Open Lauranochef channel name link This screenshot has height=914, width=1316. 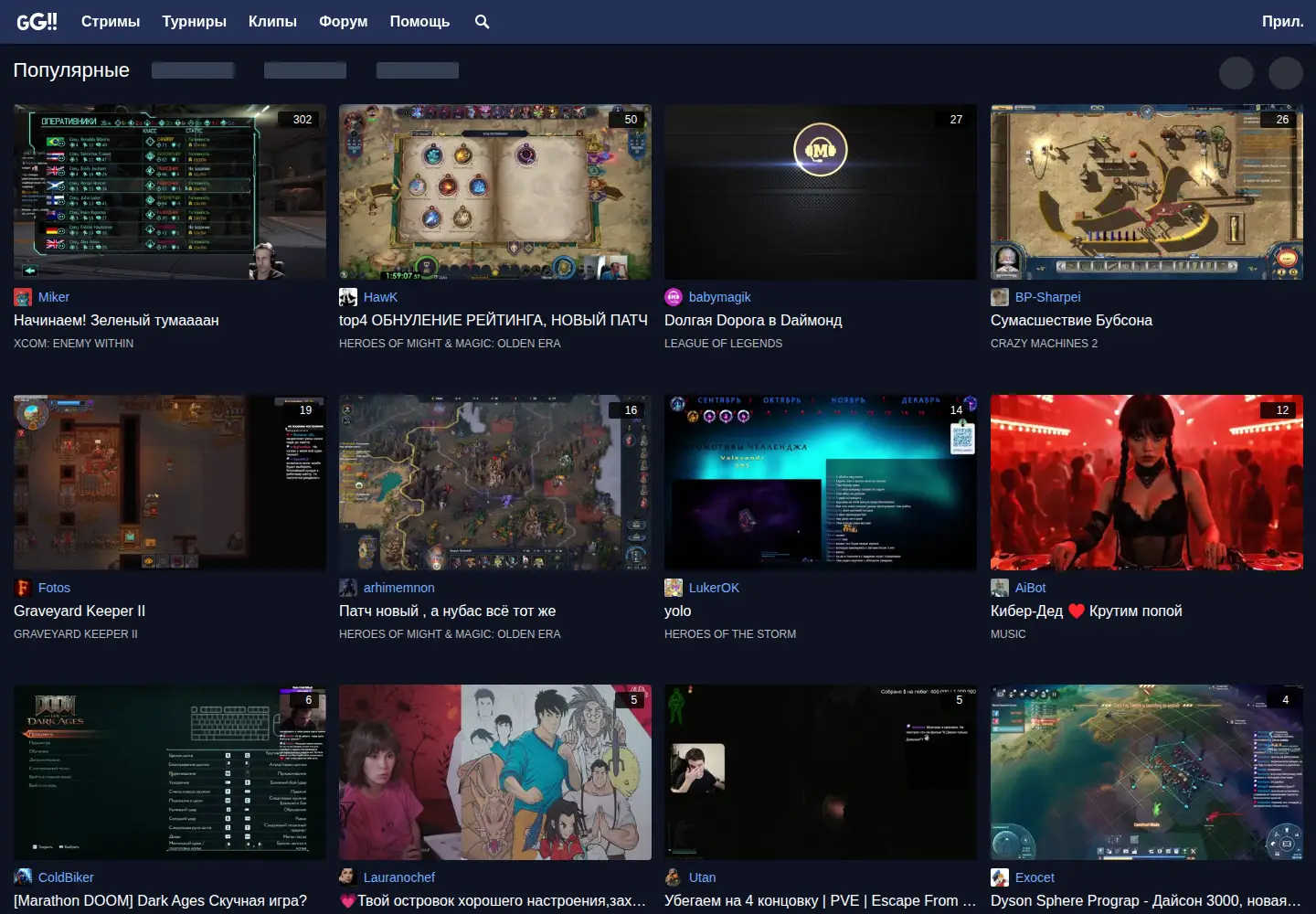click(399, 877)
